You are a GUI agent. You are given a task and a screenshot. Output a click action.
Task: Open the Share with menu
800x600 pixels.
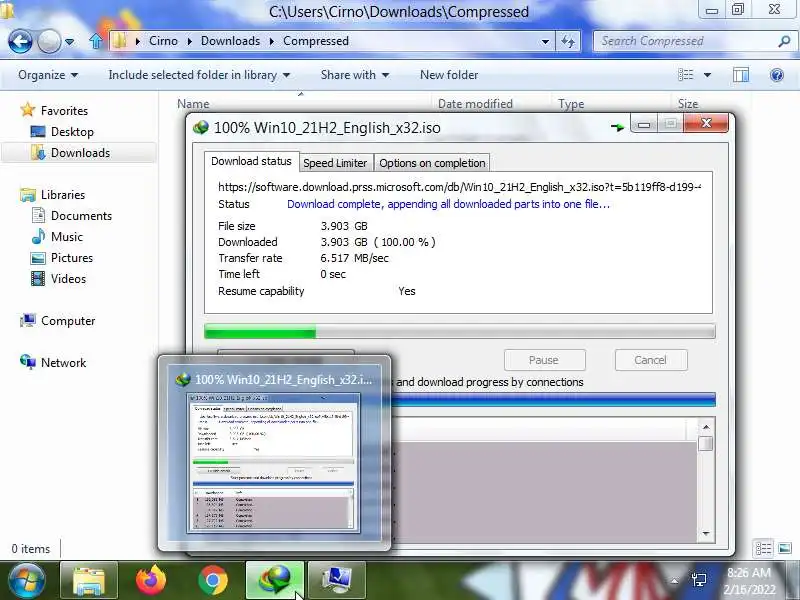click(355, 75)
